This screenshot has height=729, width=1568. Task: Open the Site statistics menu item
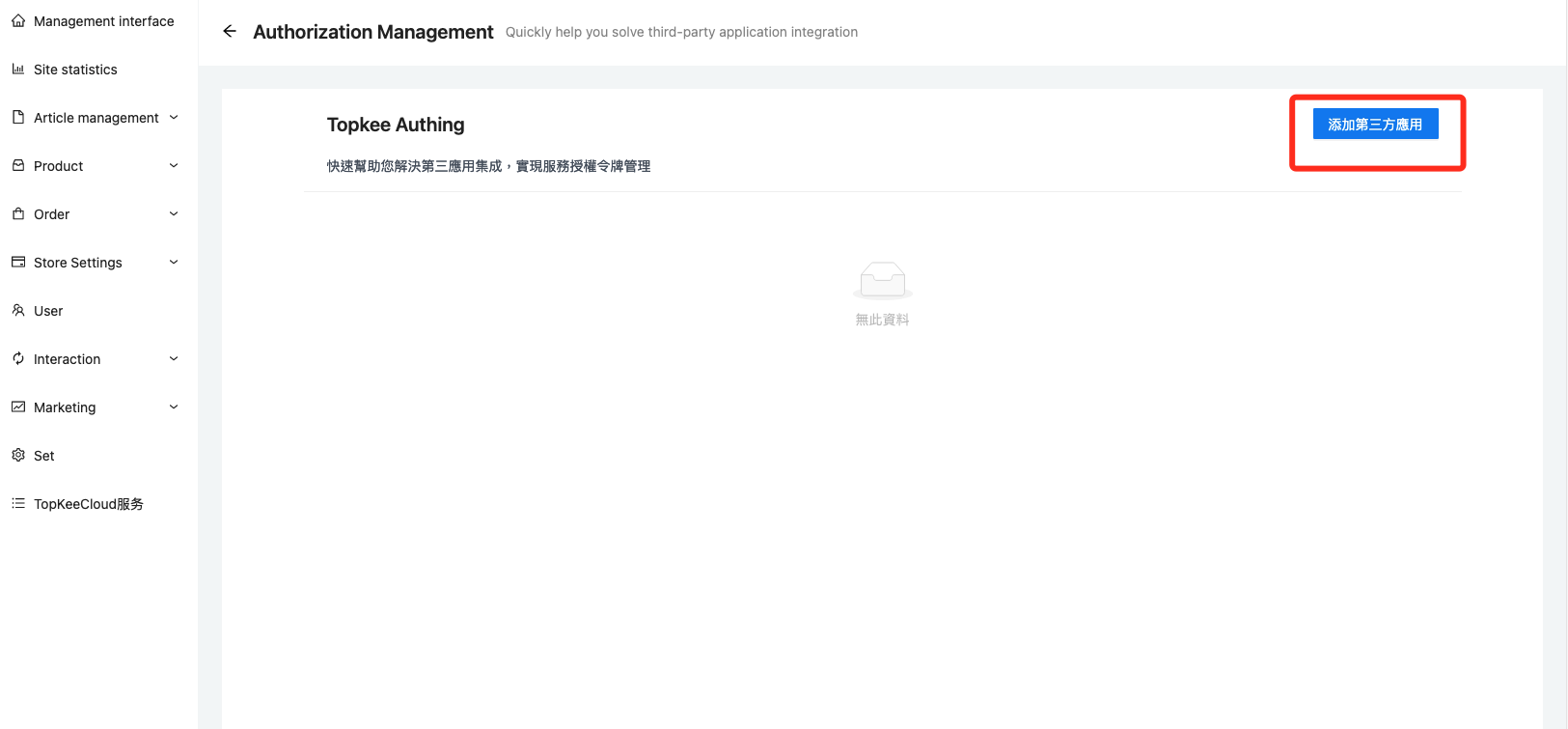(x=75, y=70)
